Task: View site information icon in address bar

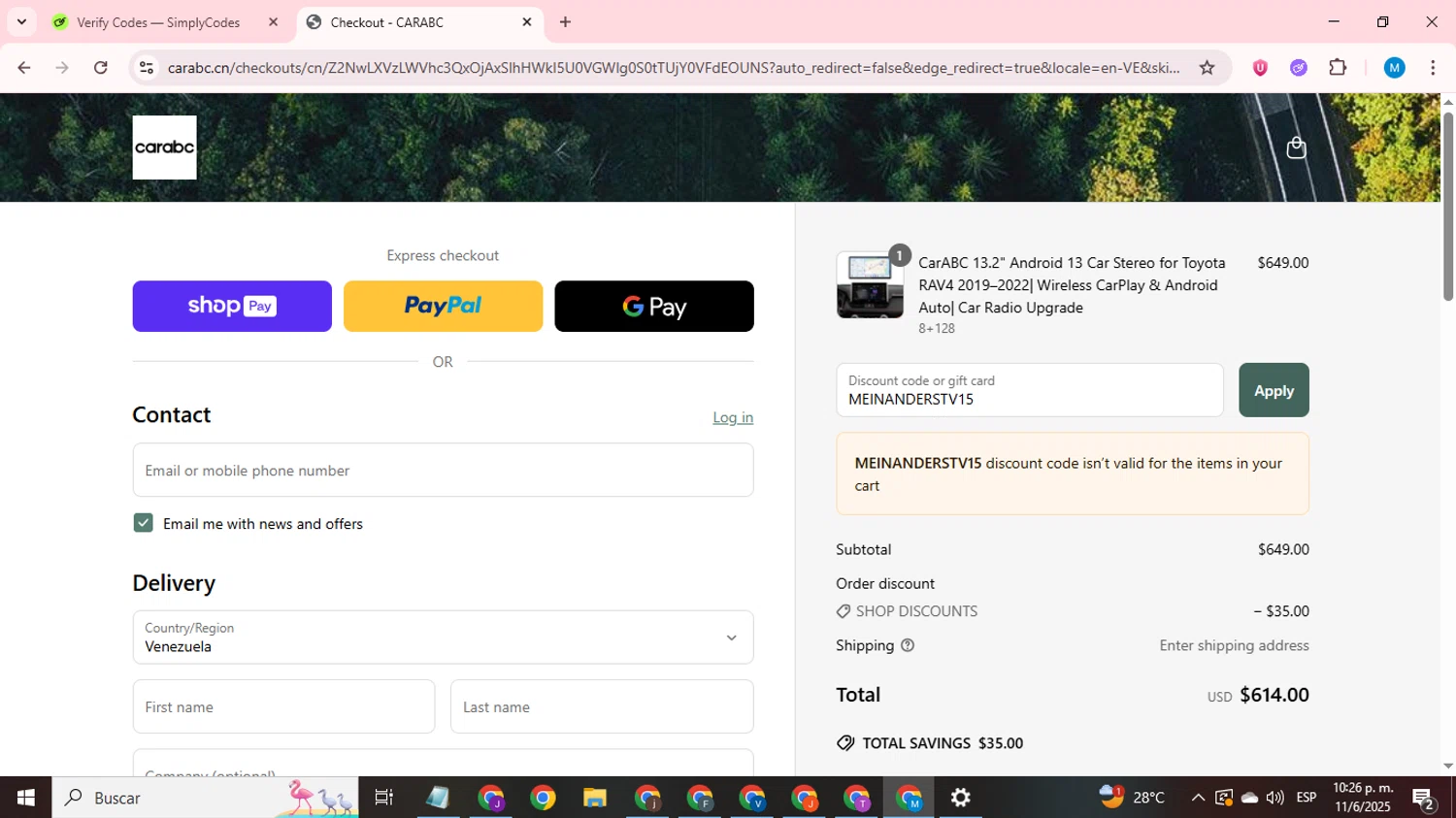Action: coord(147,68)
